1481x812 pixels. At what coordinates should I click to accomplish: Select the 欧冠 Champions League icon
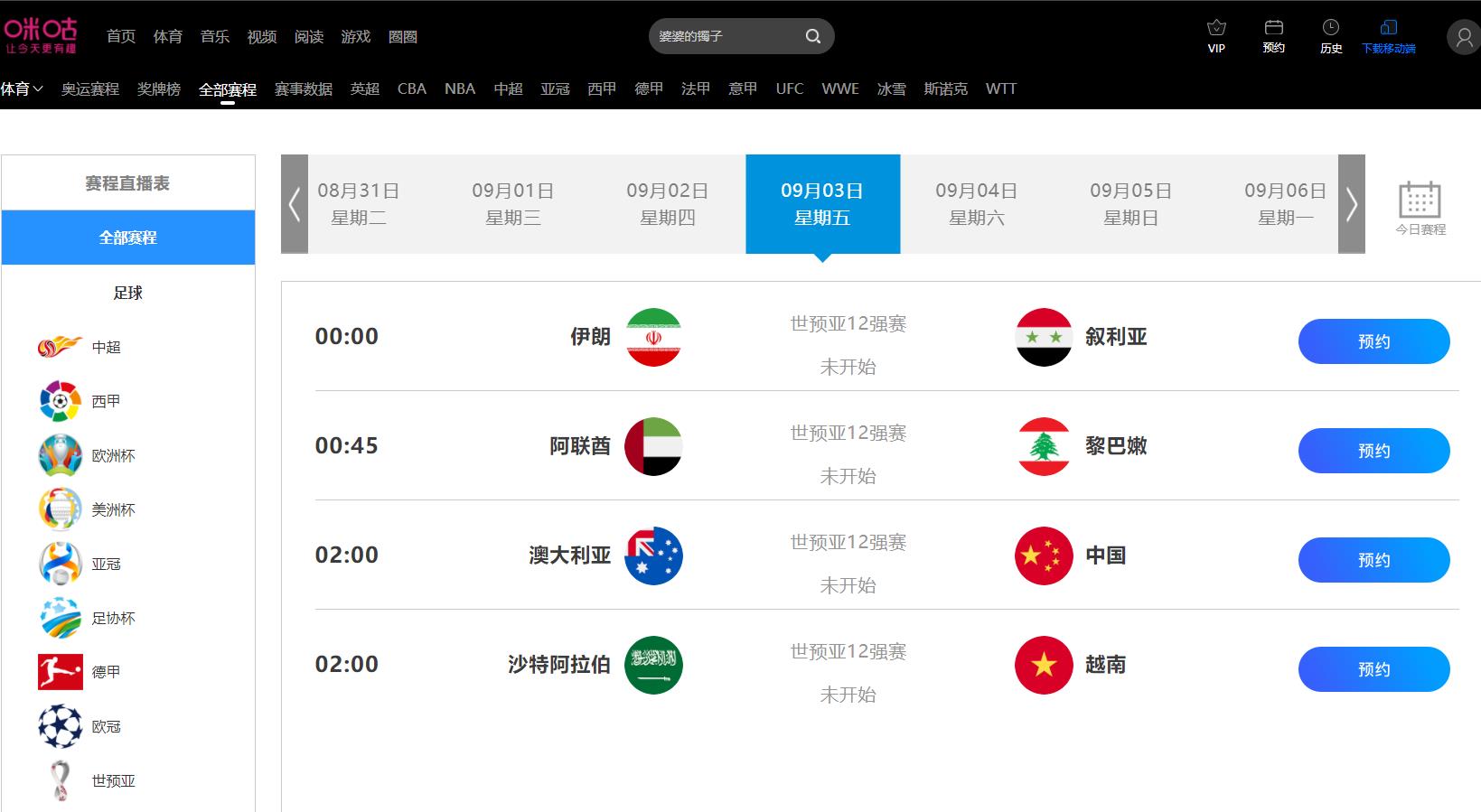point(61,726)
